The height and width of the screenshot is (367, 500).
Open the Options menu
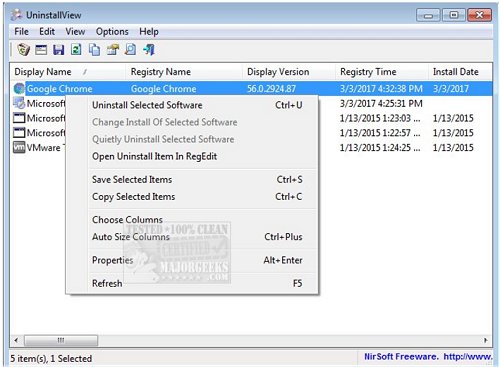click(112, 32)
